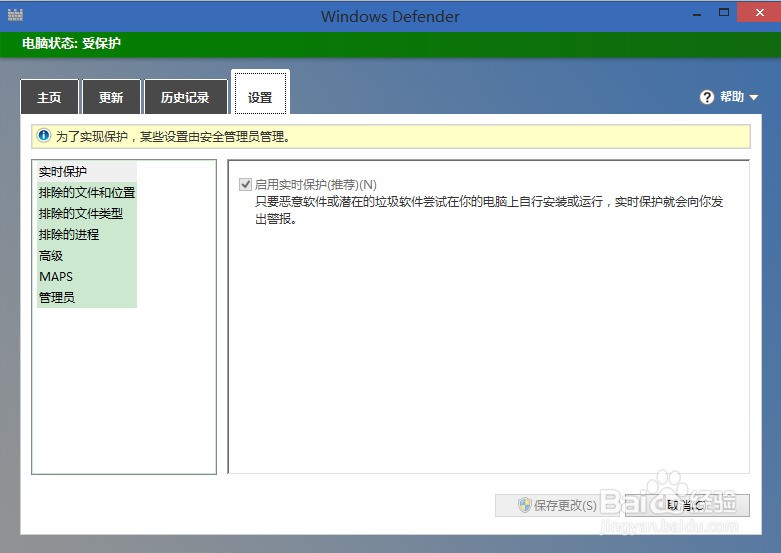This screenshot has height=553, width=781.
Task: Maximize the Windows Defender window
Action: point(724,13)
